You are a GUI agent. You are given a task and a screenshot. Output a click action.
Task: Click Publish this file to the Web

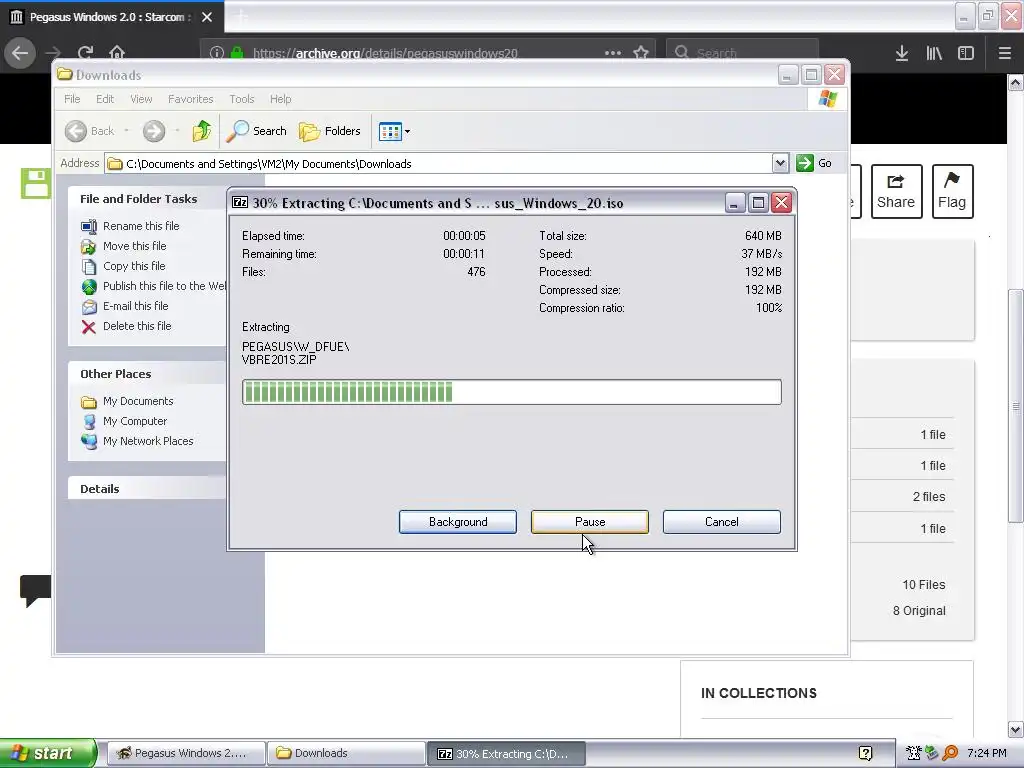click(153, 286)
